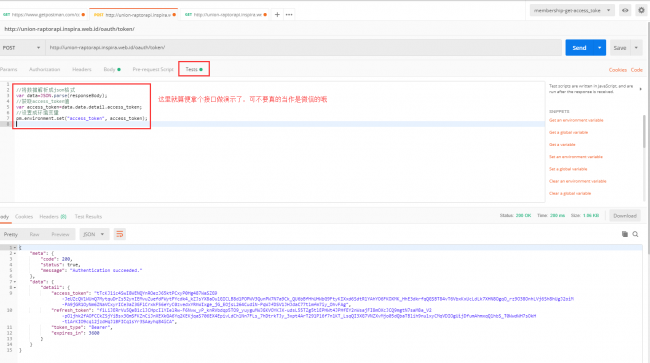Switch to Authorization tab
Screen dimensions: 650x363
[x=44, y=69]
